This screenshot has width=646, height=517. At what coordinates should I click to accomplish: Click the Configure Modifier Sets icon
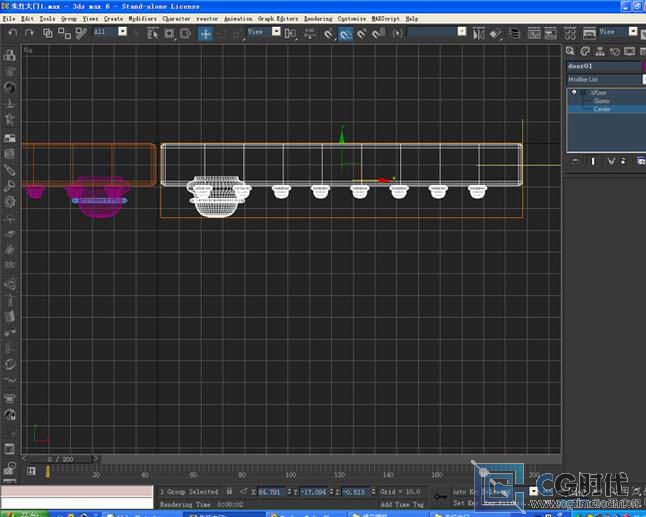(641, 161)
